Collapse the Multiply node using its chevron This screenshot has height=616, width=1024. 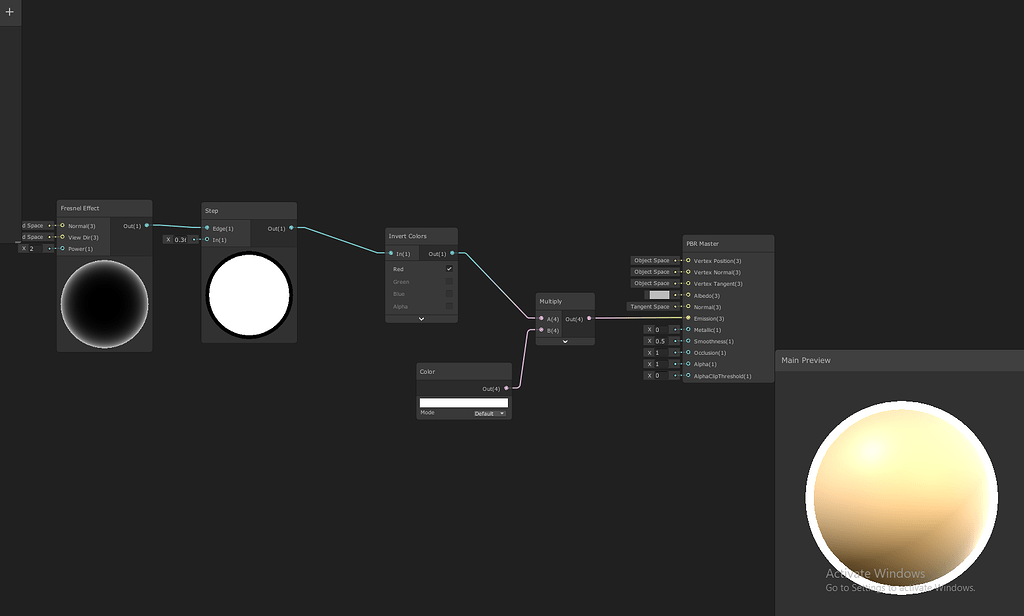(565, 341)
